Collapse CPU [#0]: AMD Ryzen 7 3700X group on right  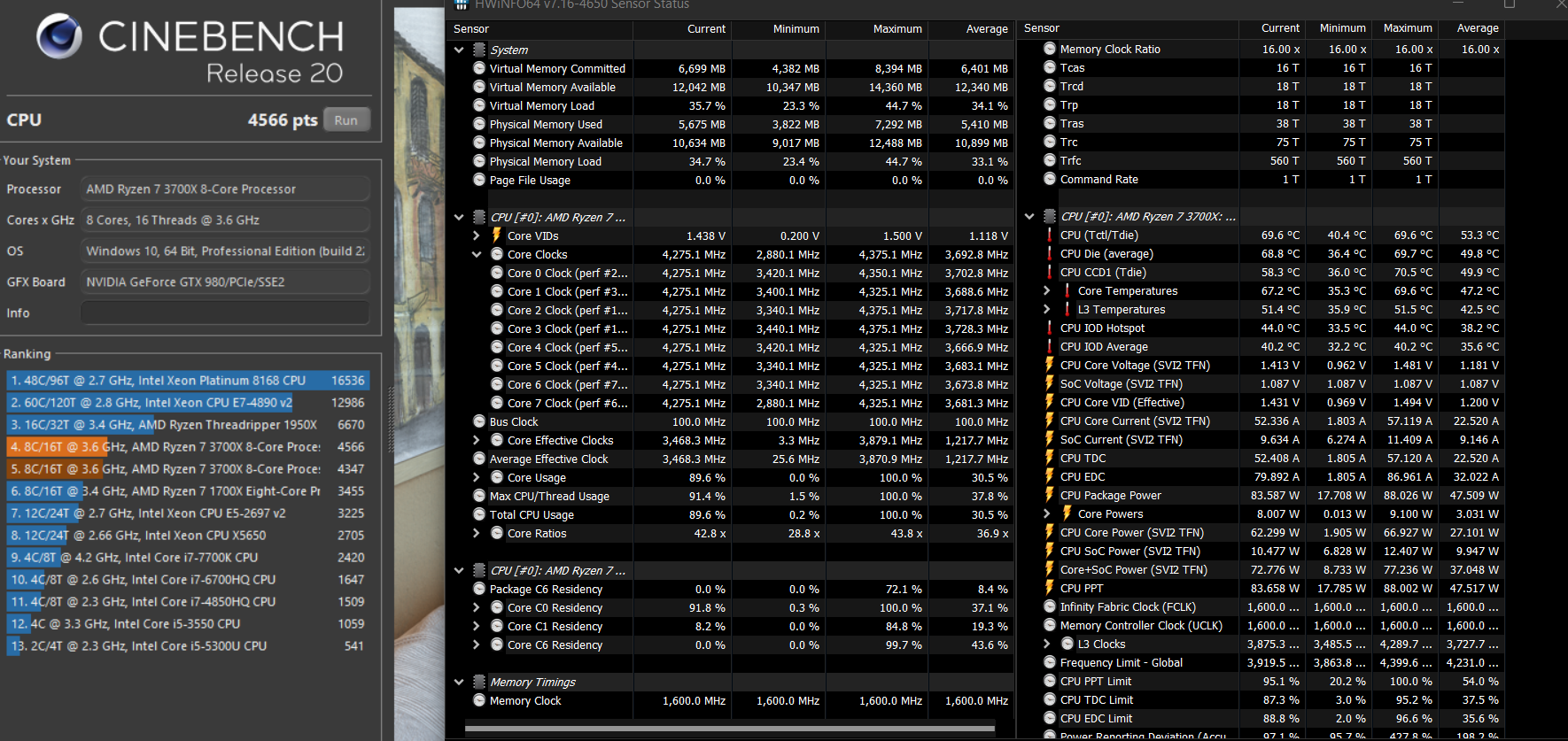[x=1029, y=216]
